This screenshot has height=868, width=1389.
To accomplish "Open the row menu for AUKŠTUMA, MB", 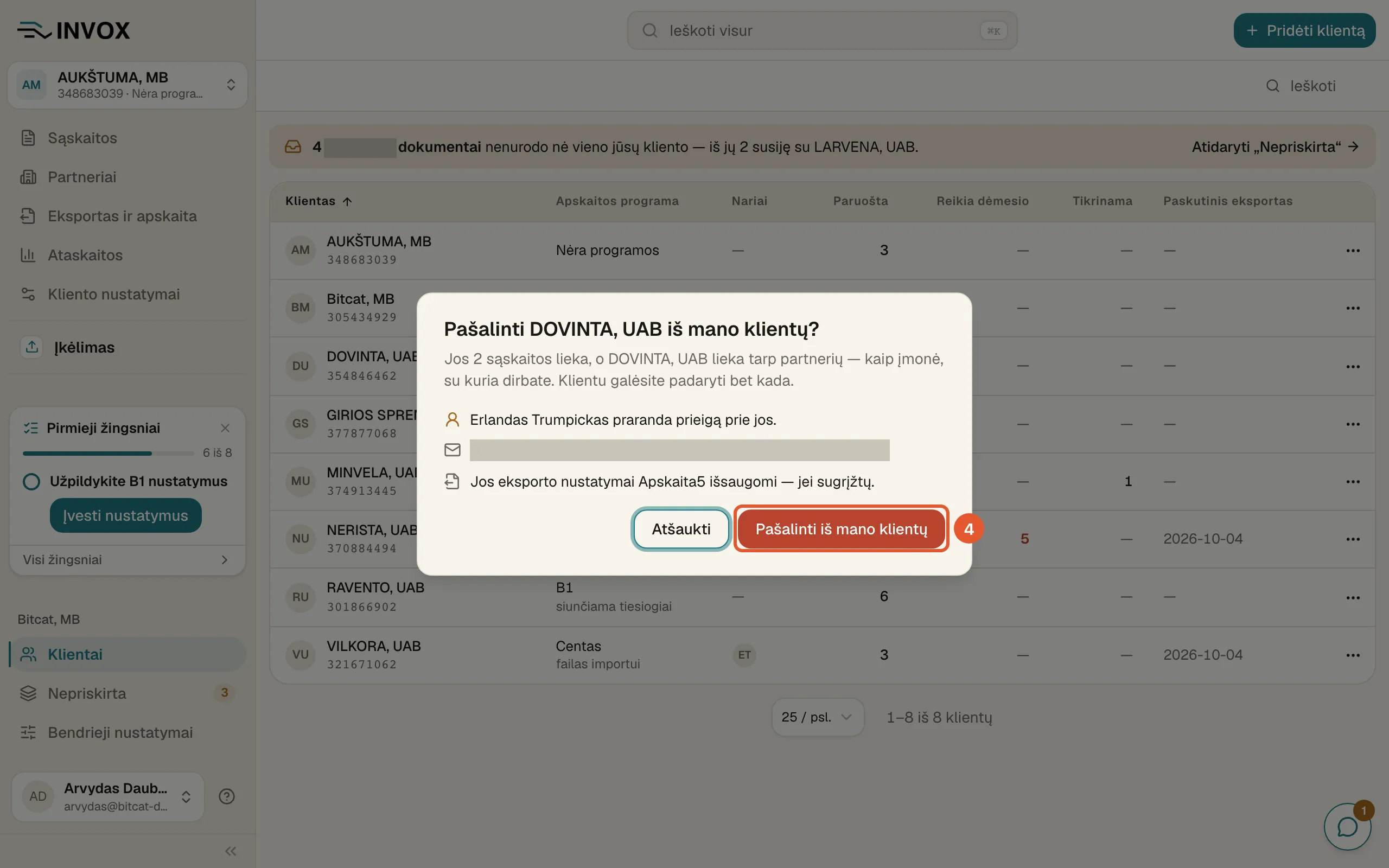I will click(x=1353, y=250).
